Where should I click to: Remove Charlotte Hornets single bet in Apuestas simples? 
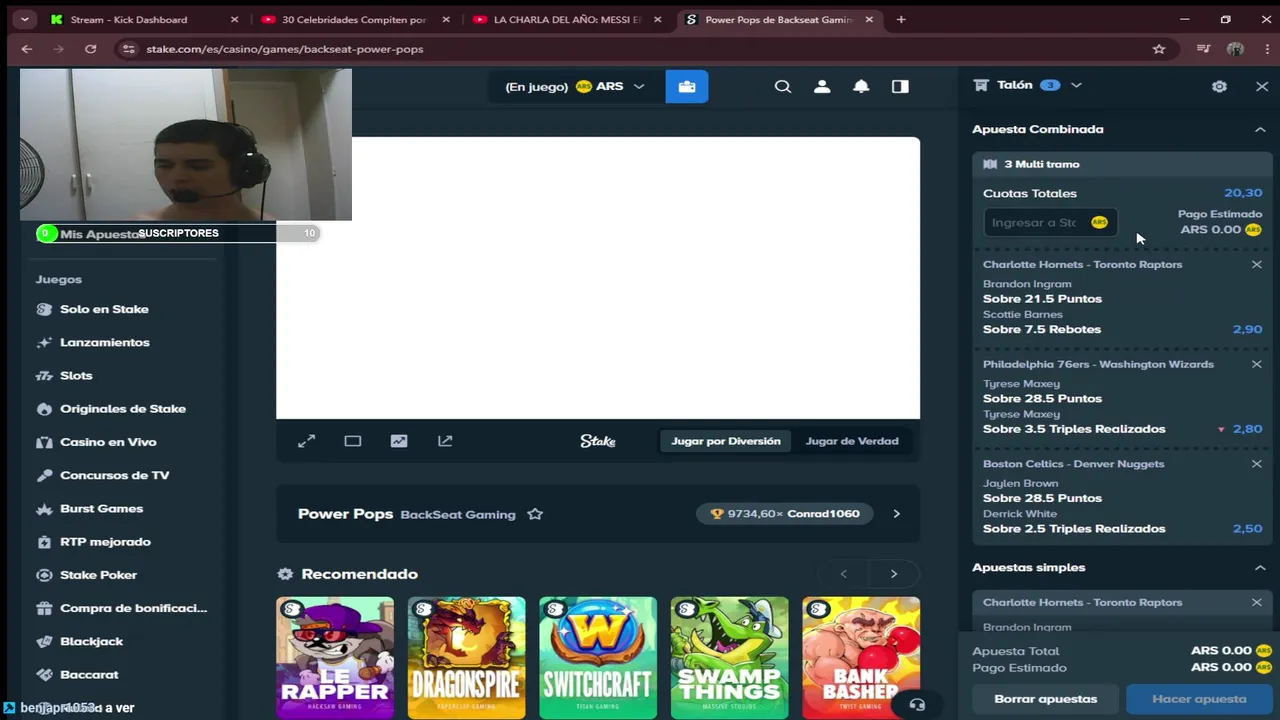[1257, 602]
